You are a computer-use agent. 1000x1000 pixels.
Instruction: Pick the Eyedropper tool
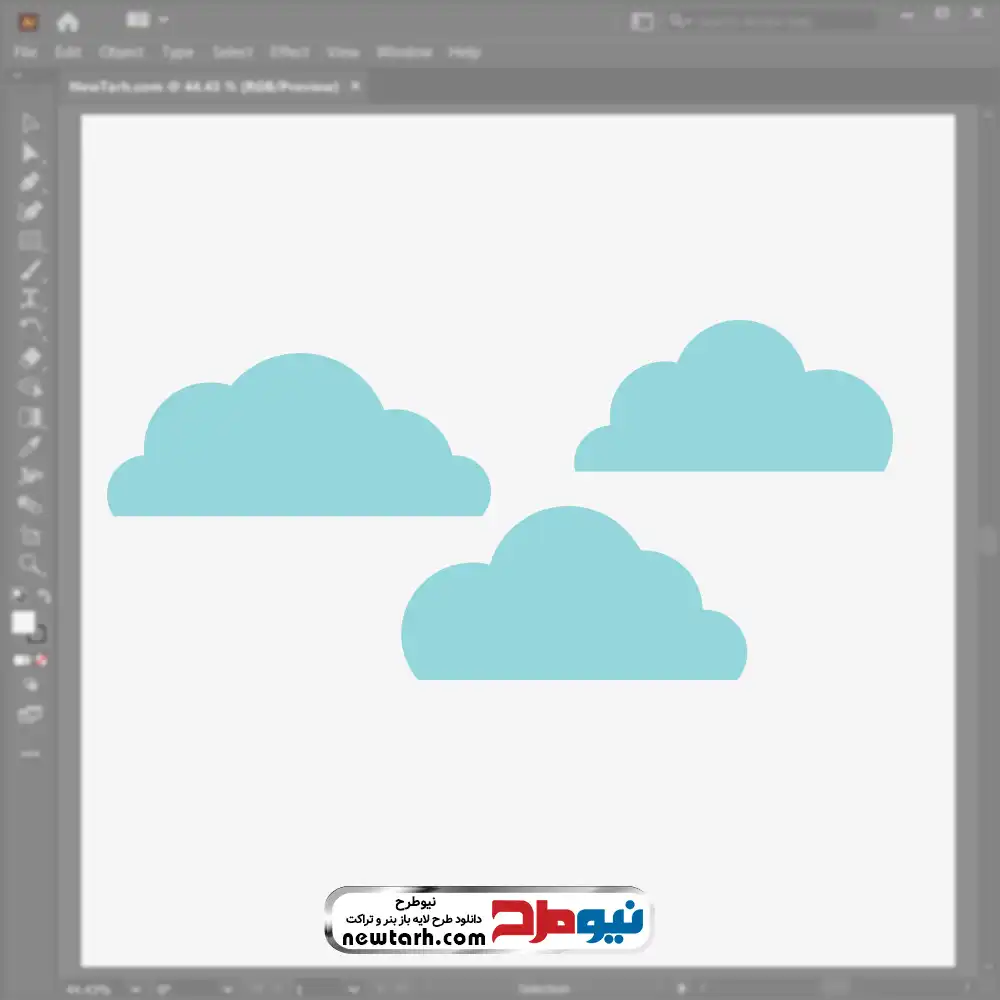pos(30,446)
